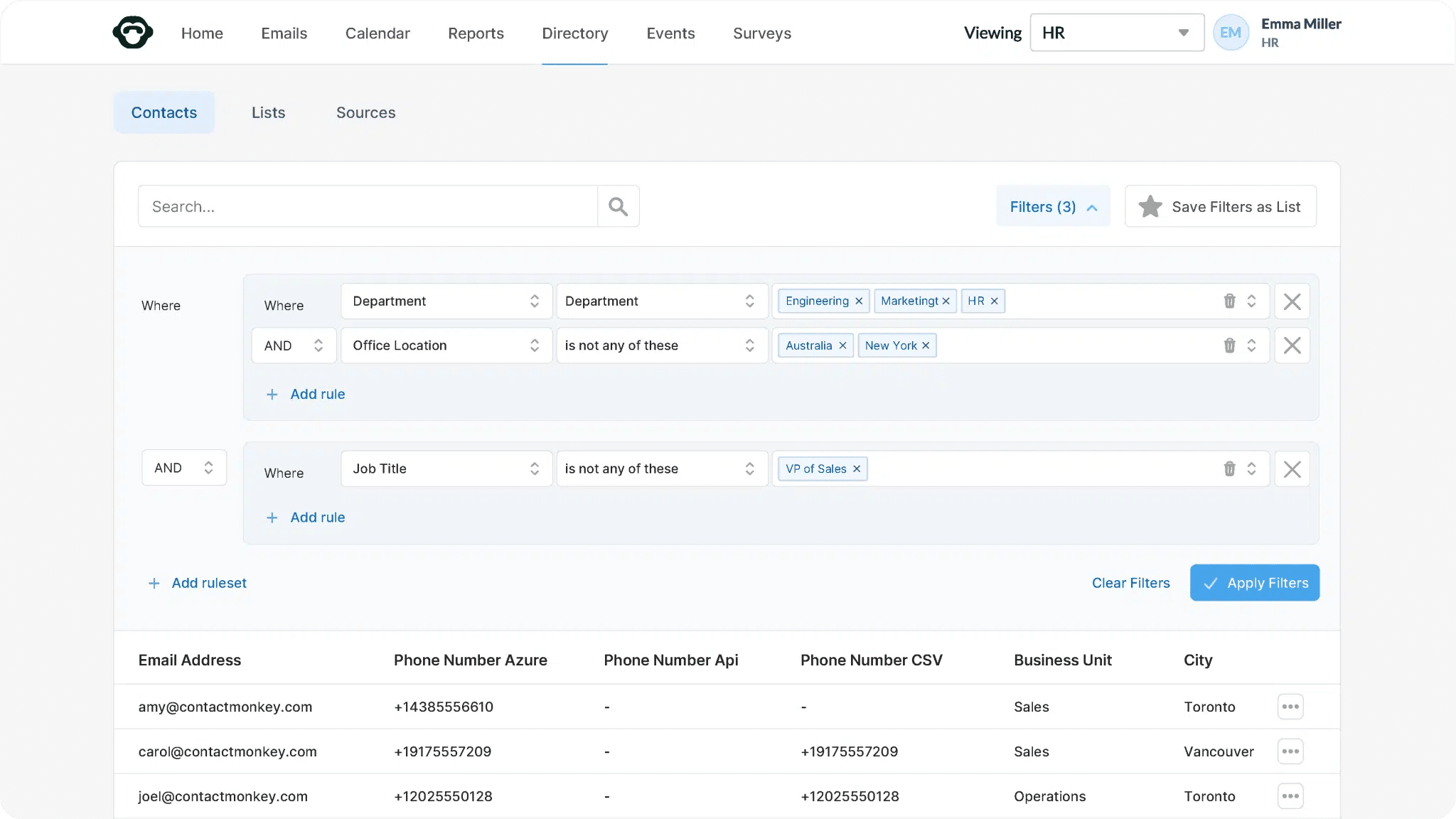Click Add ruleset link
This screenshot has height=819, width=1456.
[198, 583]
